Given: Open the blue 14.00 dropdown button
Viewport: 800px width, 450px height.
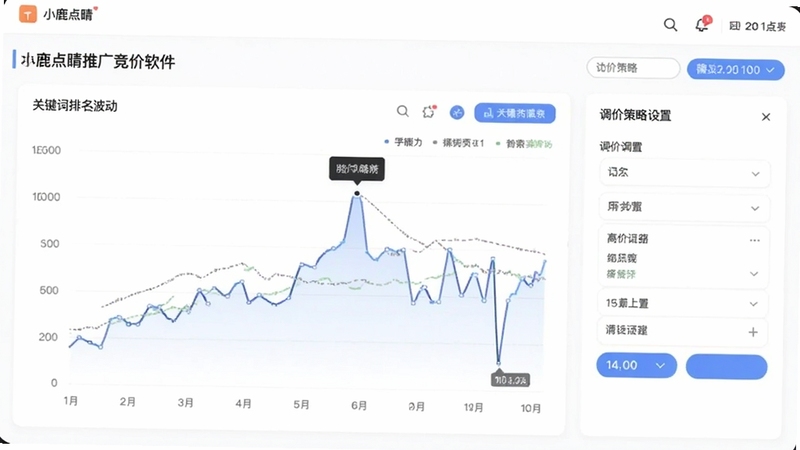Looking at the screenshot, I should 636,365.
